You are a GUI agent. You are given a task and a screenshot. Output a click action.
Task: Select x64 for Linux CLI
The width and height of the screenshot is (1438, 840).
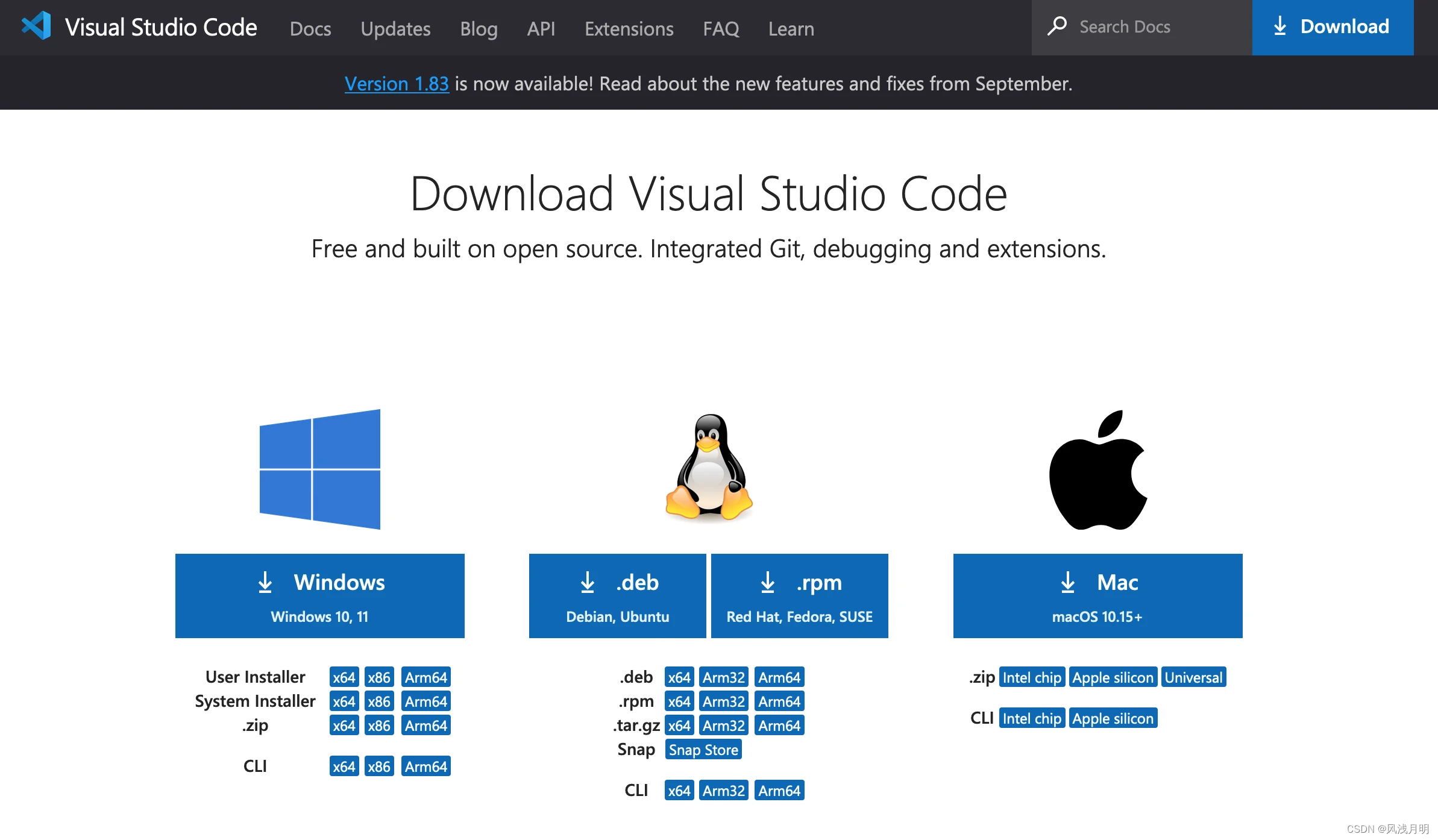tap(679, 791)
